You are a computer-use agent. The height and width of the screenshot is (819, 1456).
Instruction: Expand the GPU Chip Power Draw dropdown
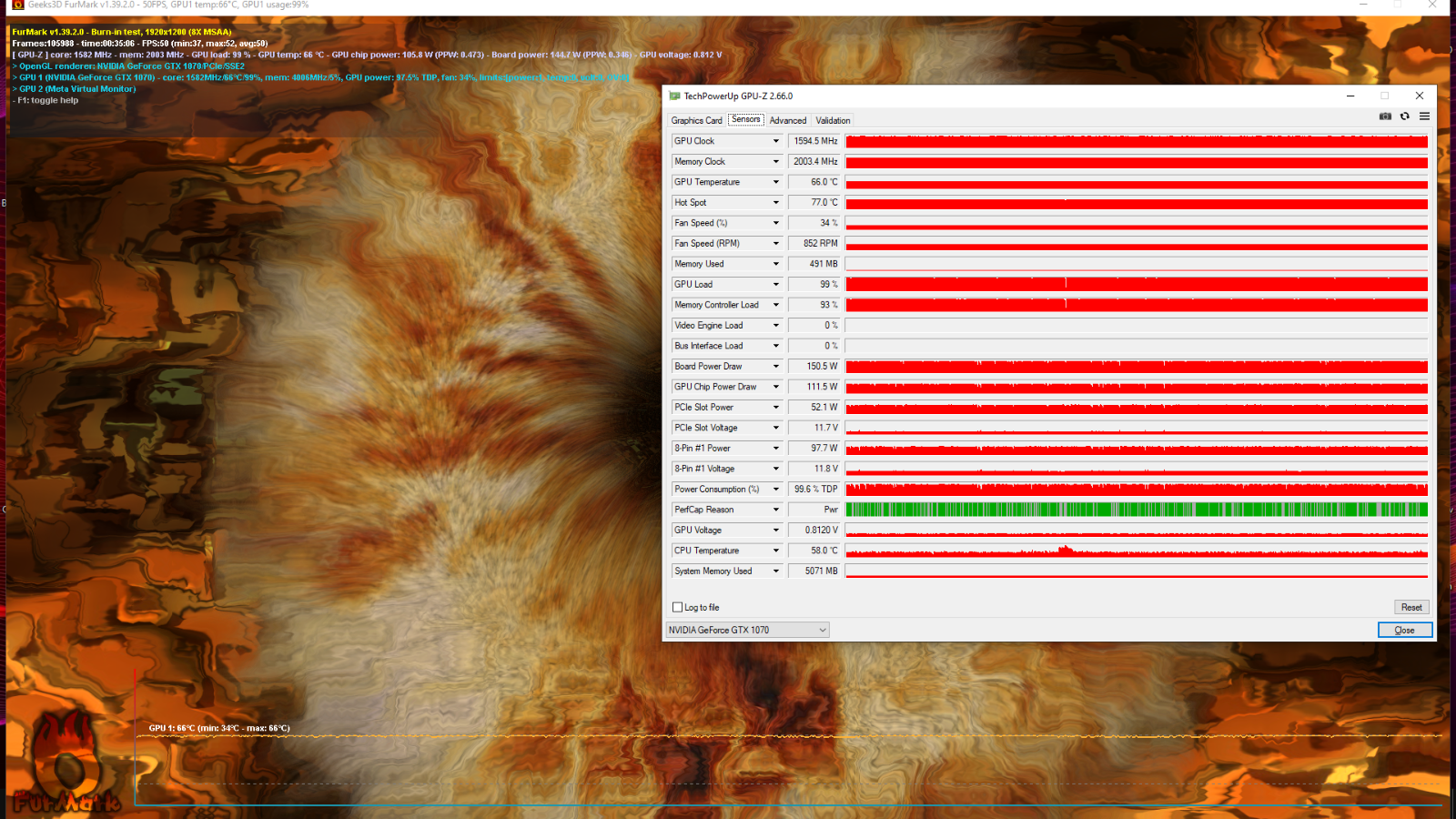click(x=776, y=387)
